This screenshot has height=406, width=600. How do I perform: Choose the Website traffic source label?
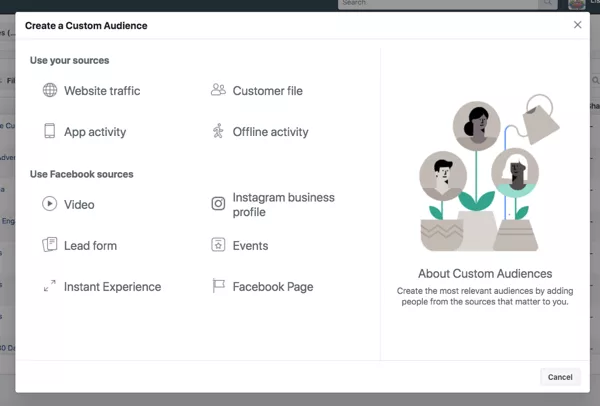point(102,91)
